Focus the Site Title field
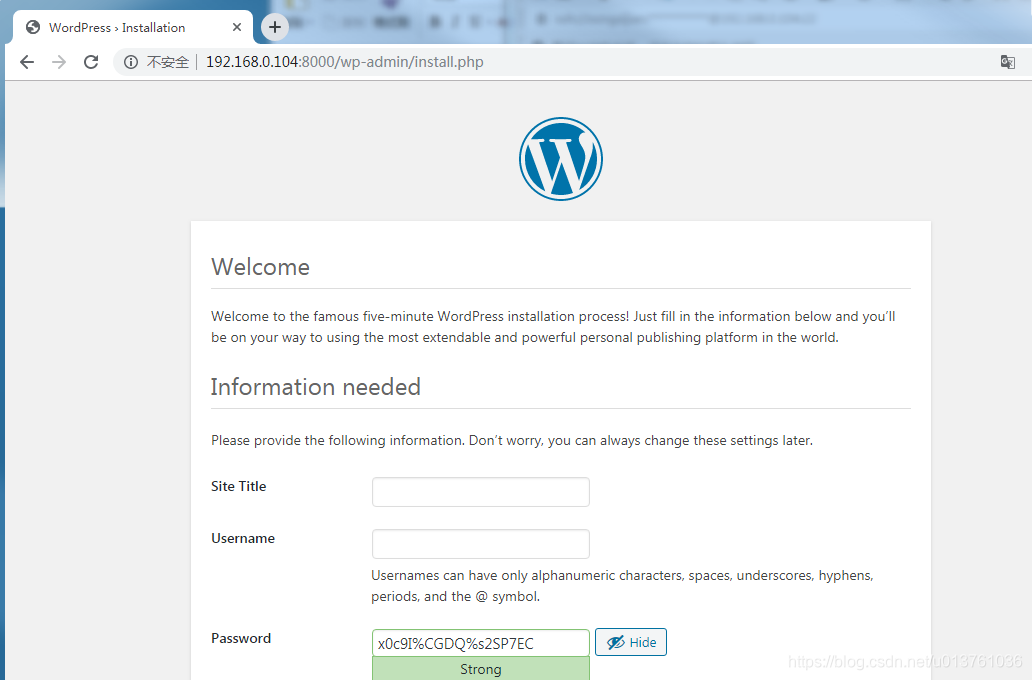The height and width of the screenshot is (680, 1032). pos(480,492)
